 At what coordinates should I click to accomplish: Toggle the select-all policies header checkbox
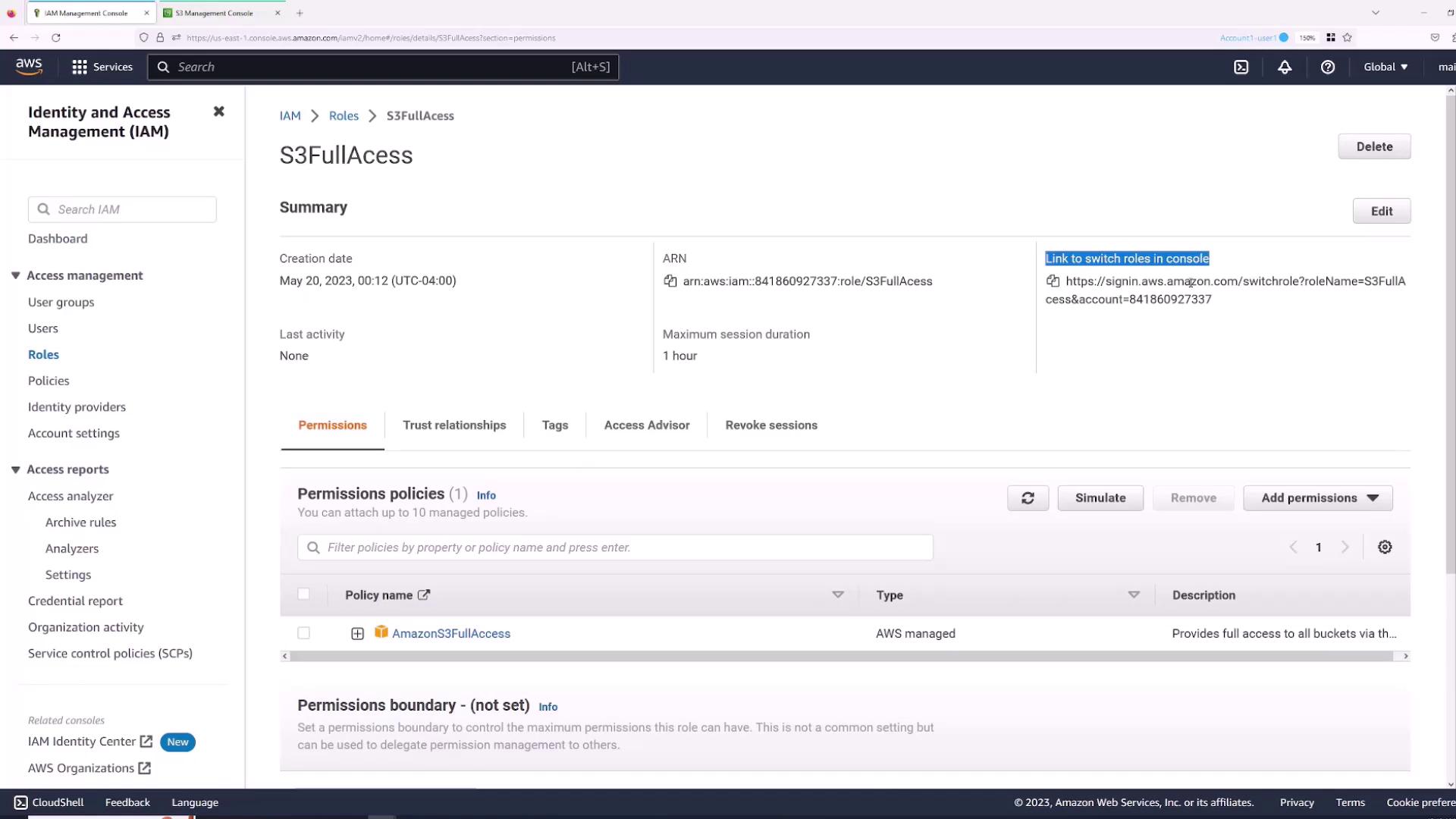pos(303,595)
